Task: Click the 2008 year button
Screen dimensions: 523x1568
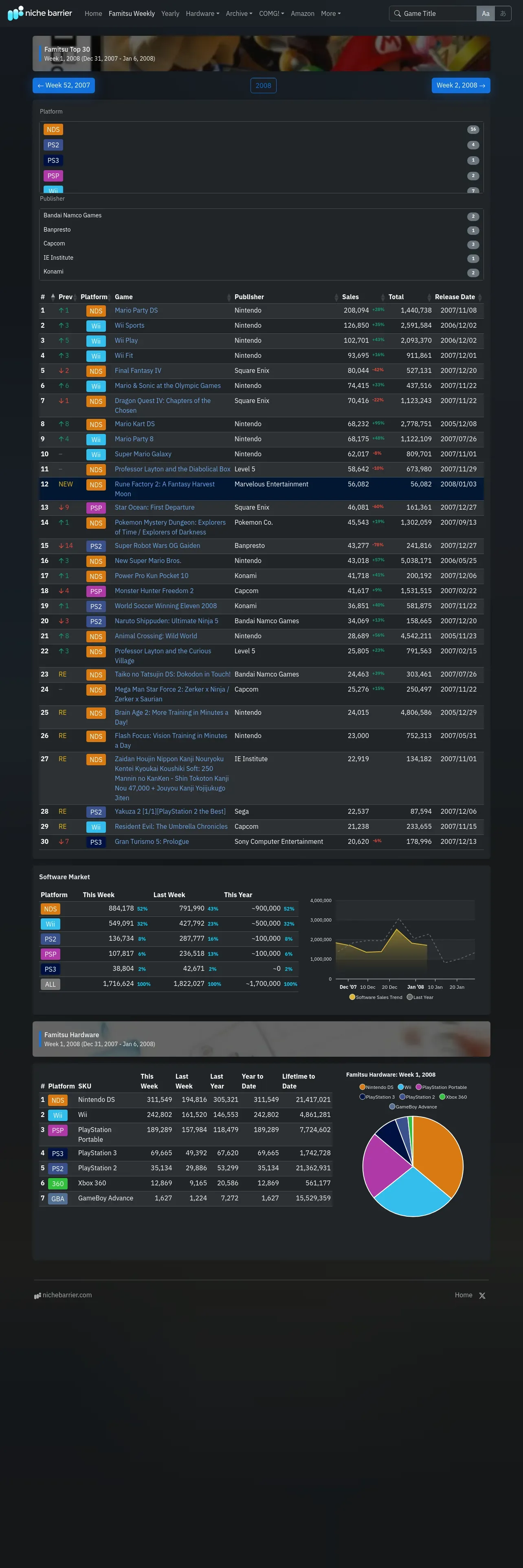Action: [x=263, y=85]
